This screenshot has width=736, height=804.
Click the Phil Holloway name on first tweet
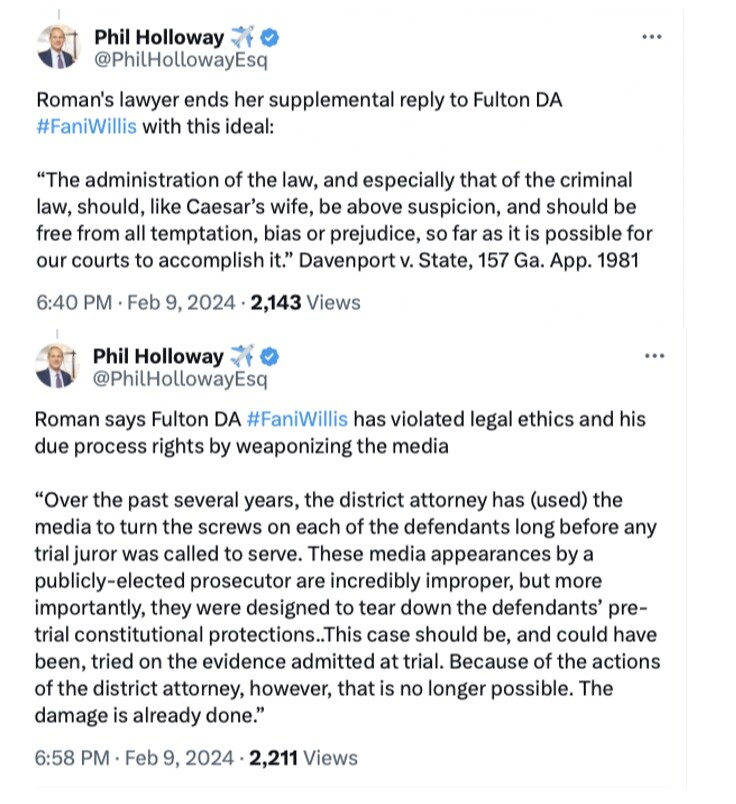pyautogui.click(x=159, y=37)
